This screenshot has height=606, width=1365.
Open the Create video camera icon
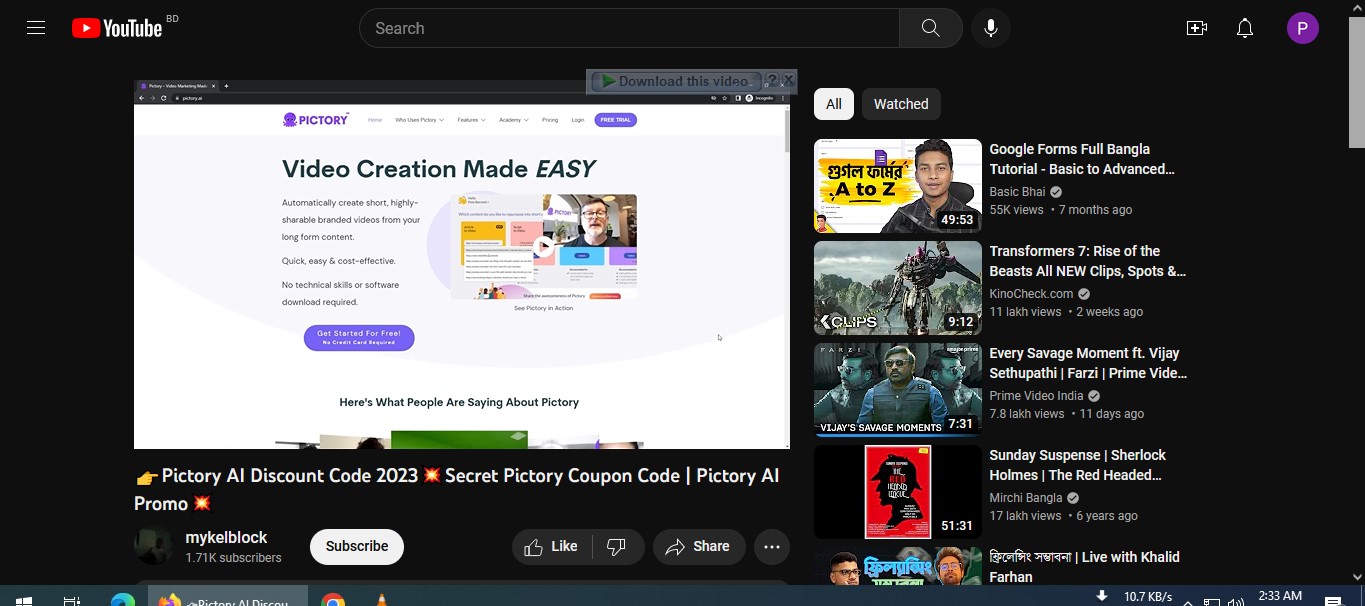pyautogui.click(x=1197, y=28)
